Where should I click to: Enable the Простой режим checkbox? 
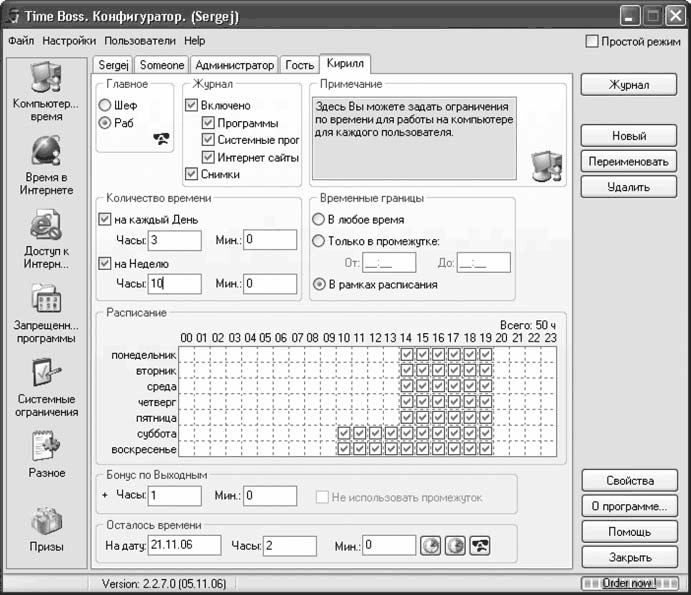click(x=592, y=42)
